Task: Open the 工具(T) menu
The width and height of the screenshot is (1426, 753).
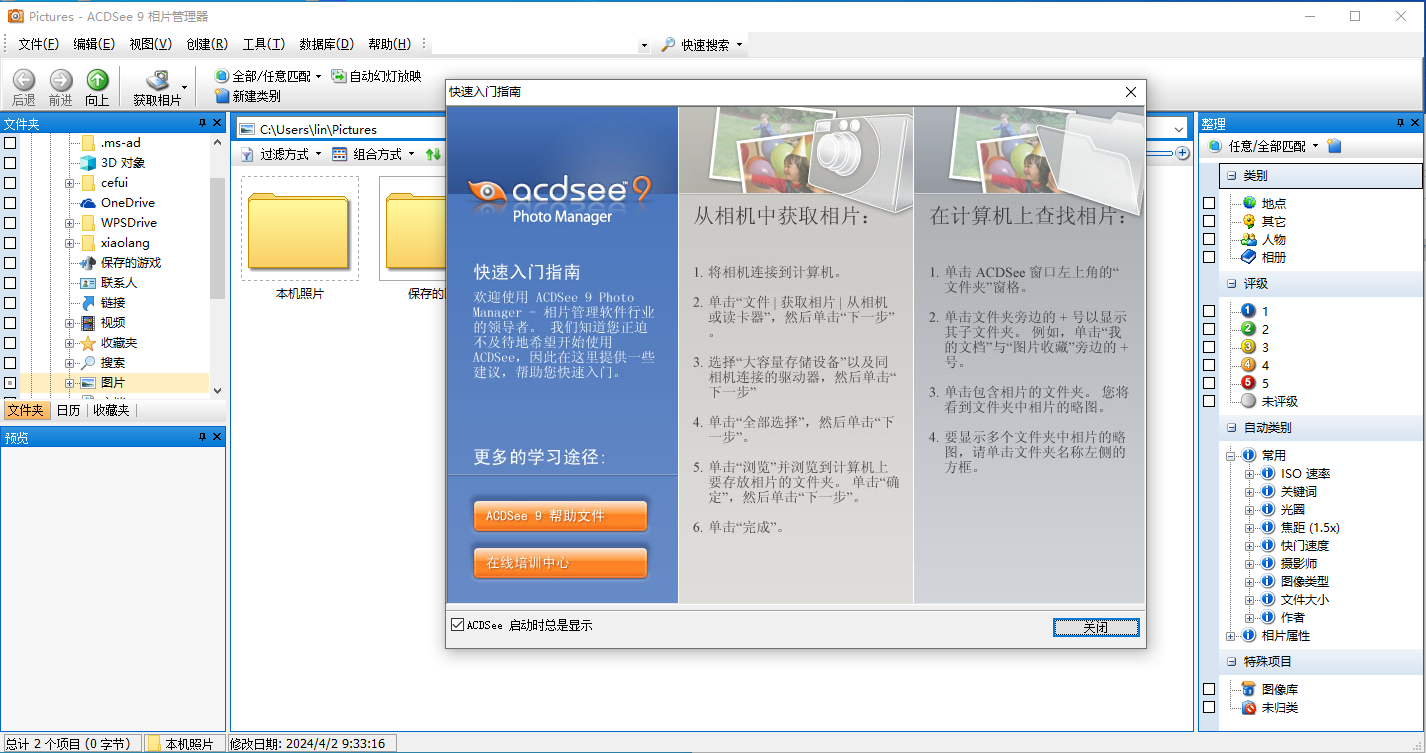Action: [263, 44]
